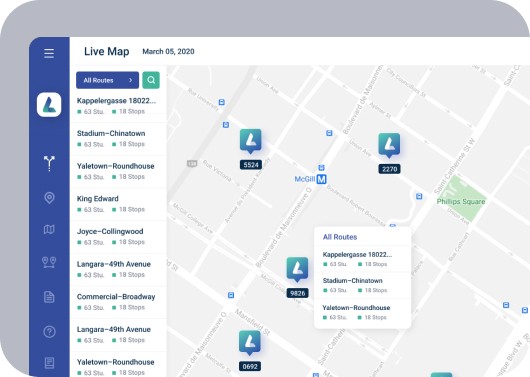Select bus marker labeled 0692

[x=250, y=343]
